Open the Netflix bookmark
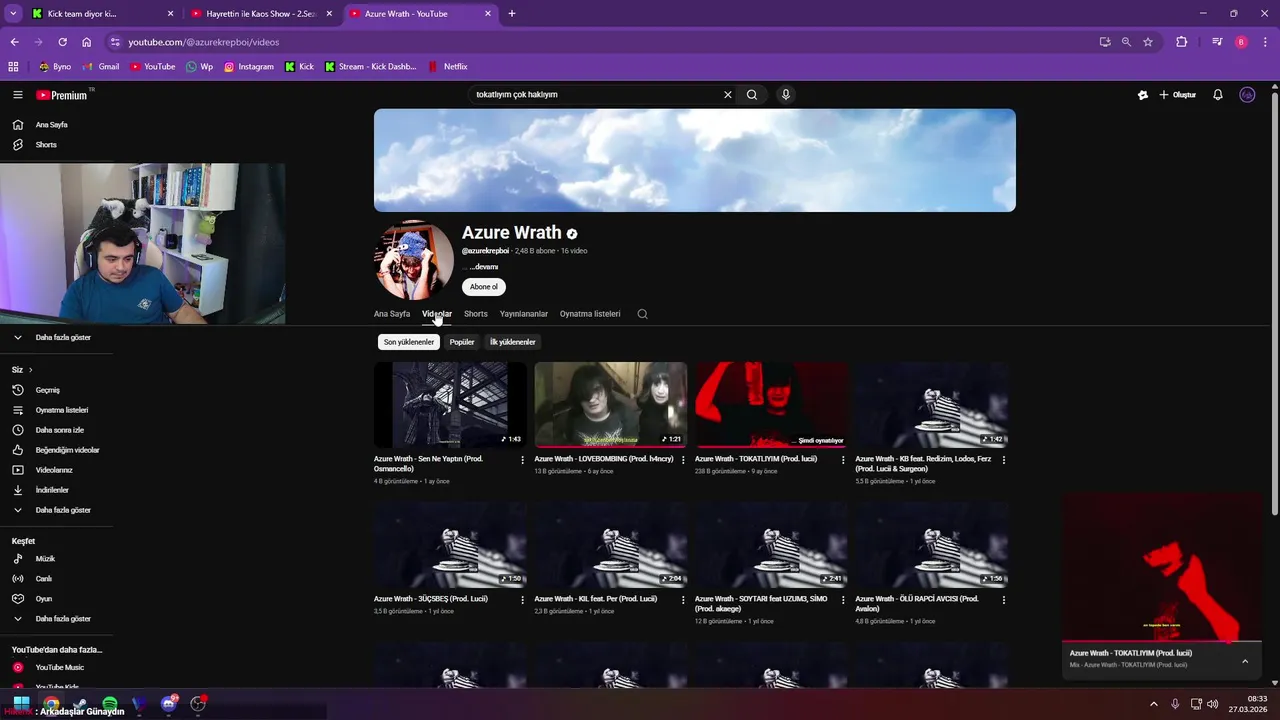This screenshot has height=720, width=1280. pos(448,67)
